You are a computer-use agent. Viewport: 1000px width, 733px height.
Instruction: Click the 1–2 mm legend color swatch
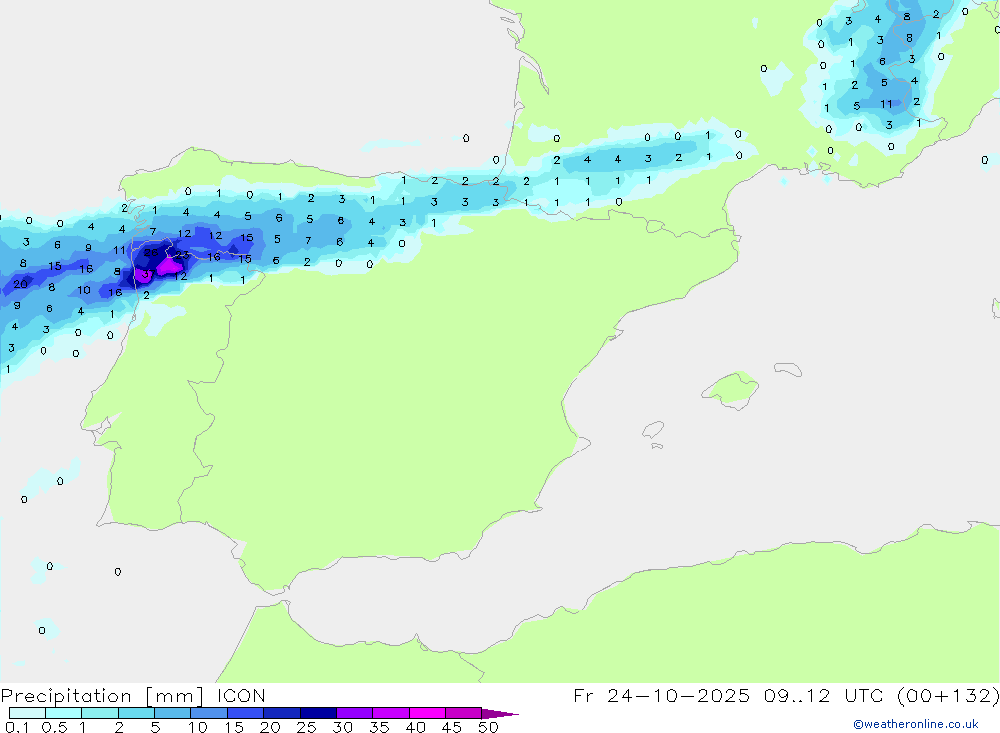click(x=99, y=713)
